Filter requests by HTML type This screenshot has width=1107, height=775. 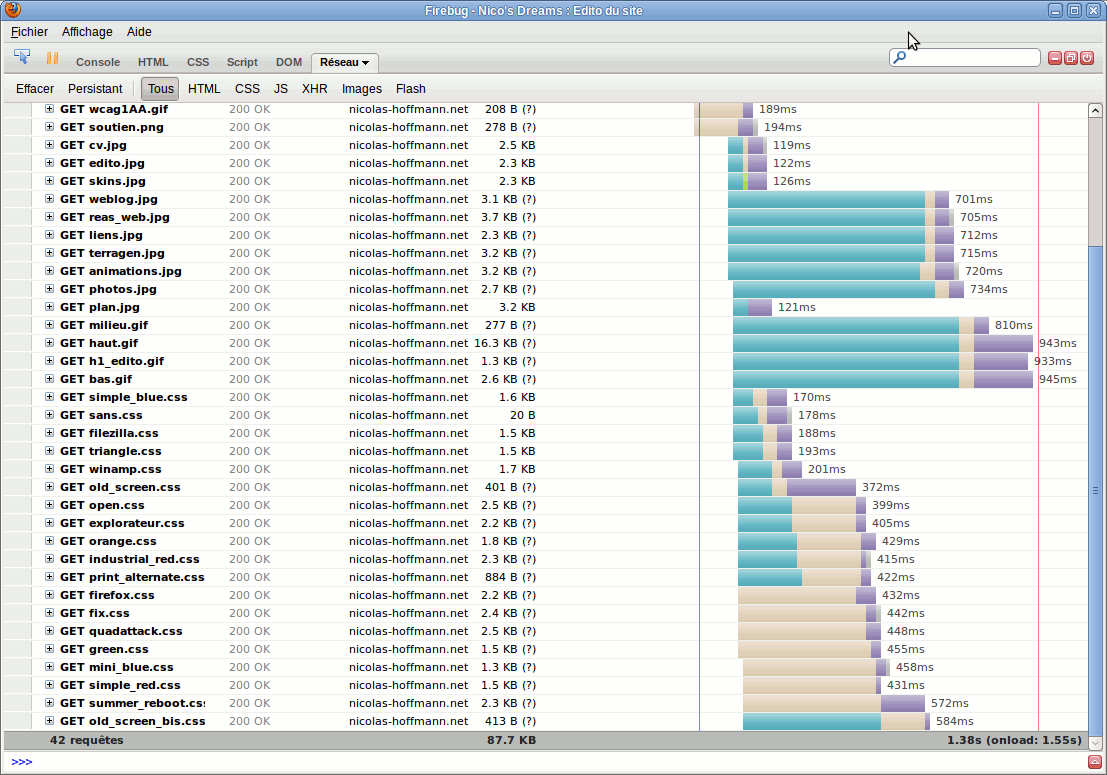coord(204,89)
